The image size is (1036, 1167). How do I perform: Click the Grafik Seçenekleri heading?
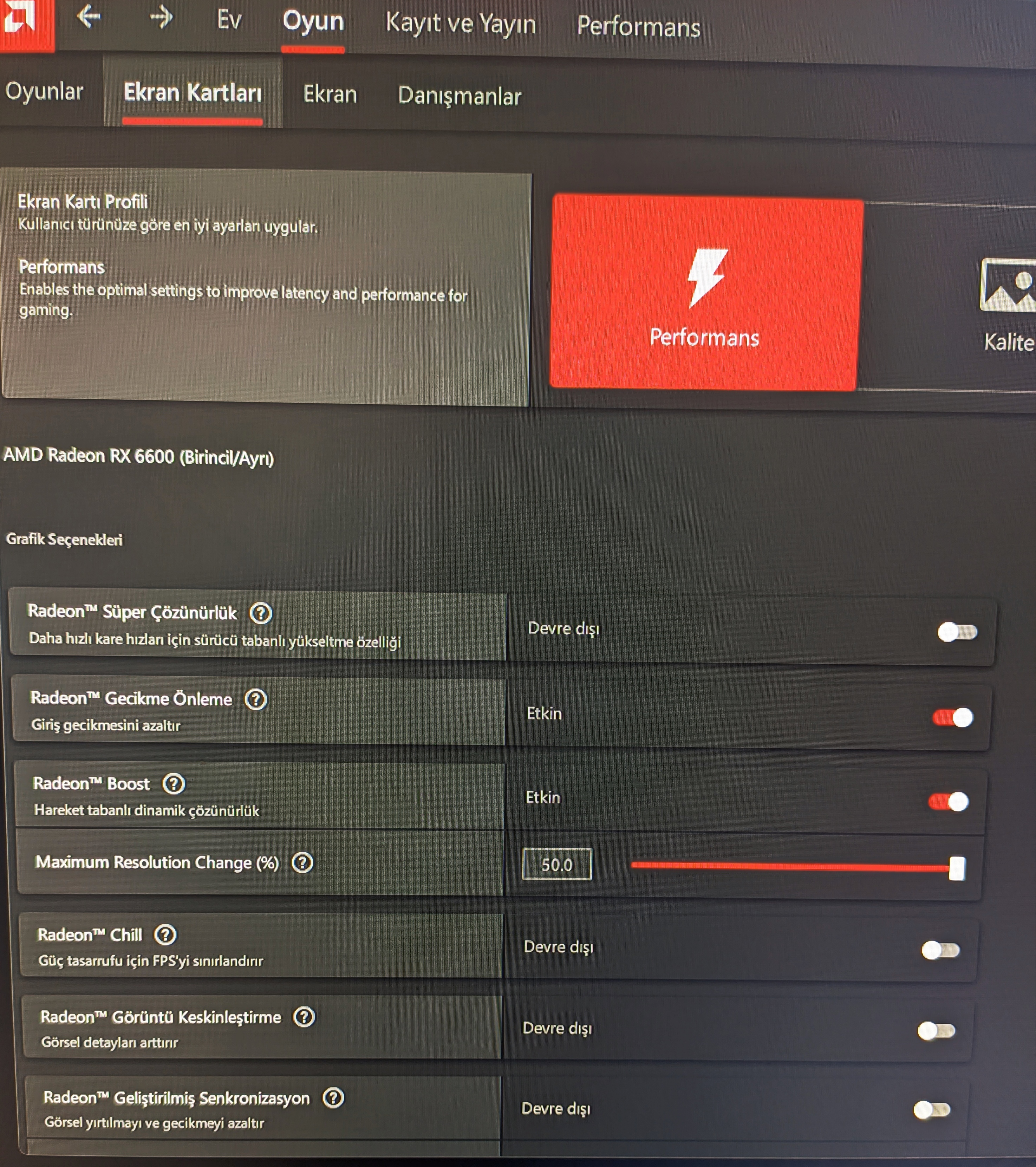pyautogui.click(x=64, y=540)
